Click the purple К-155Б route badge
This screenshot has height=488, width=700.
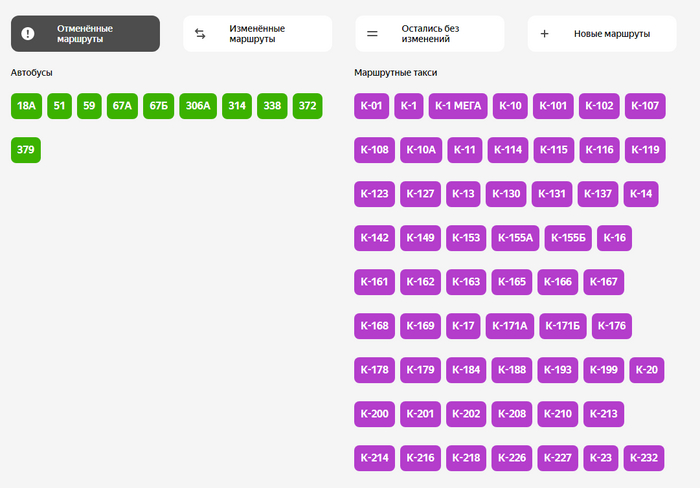(570, 238)
